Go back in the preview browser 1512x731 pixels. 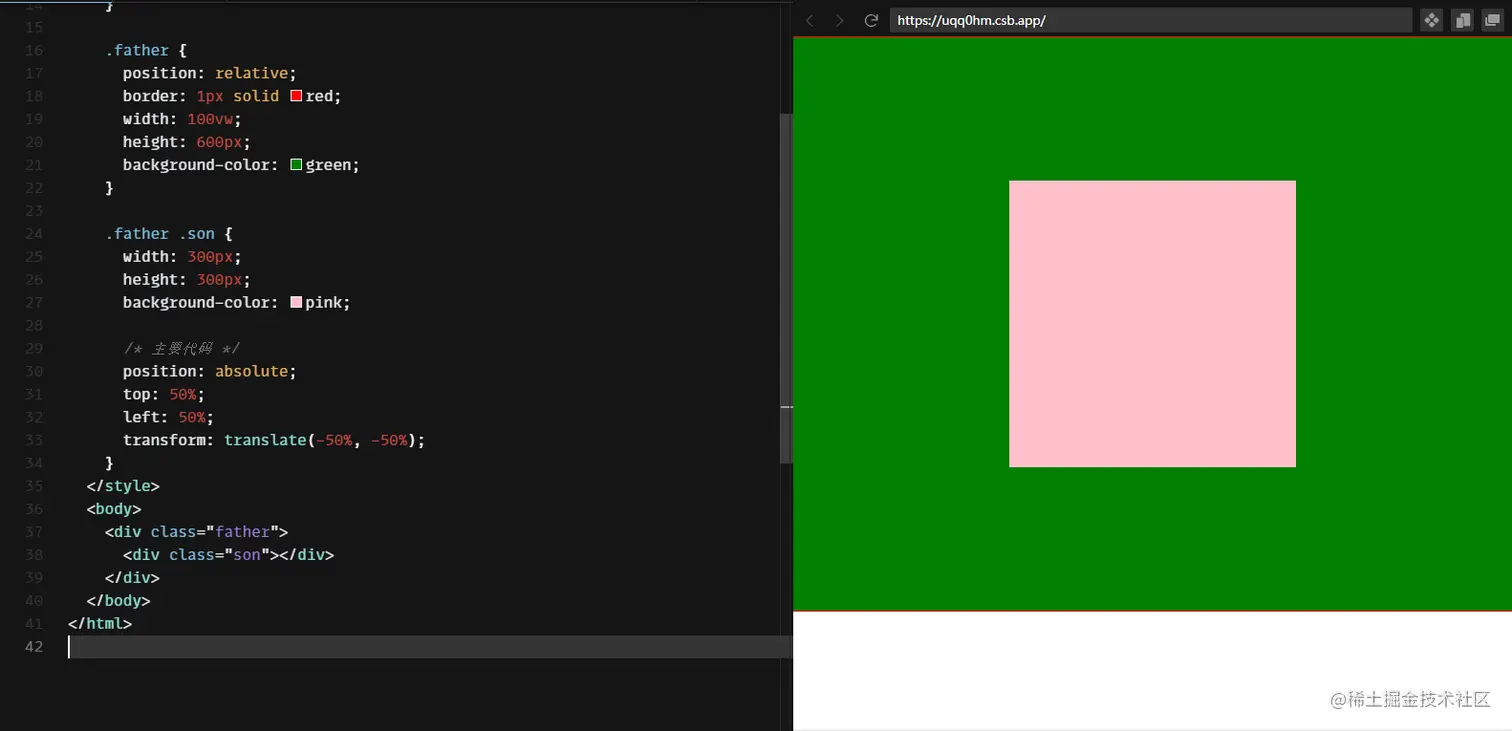[x=810, y=20]
